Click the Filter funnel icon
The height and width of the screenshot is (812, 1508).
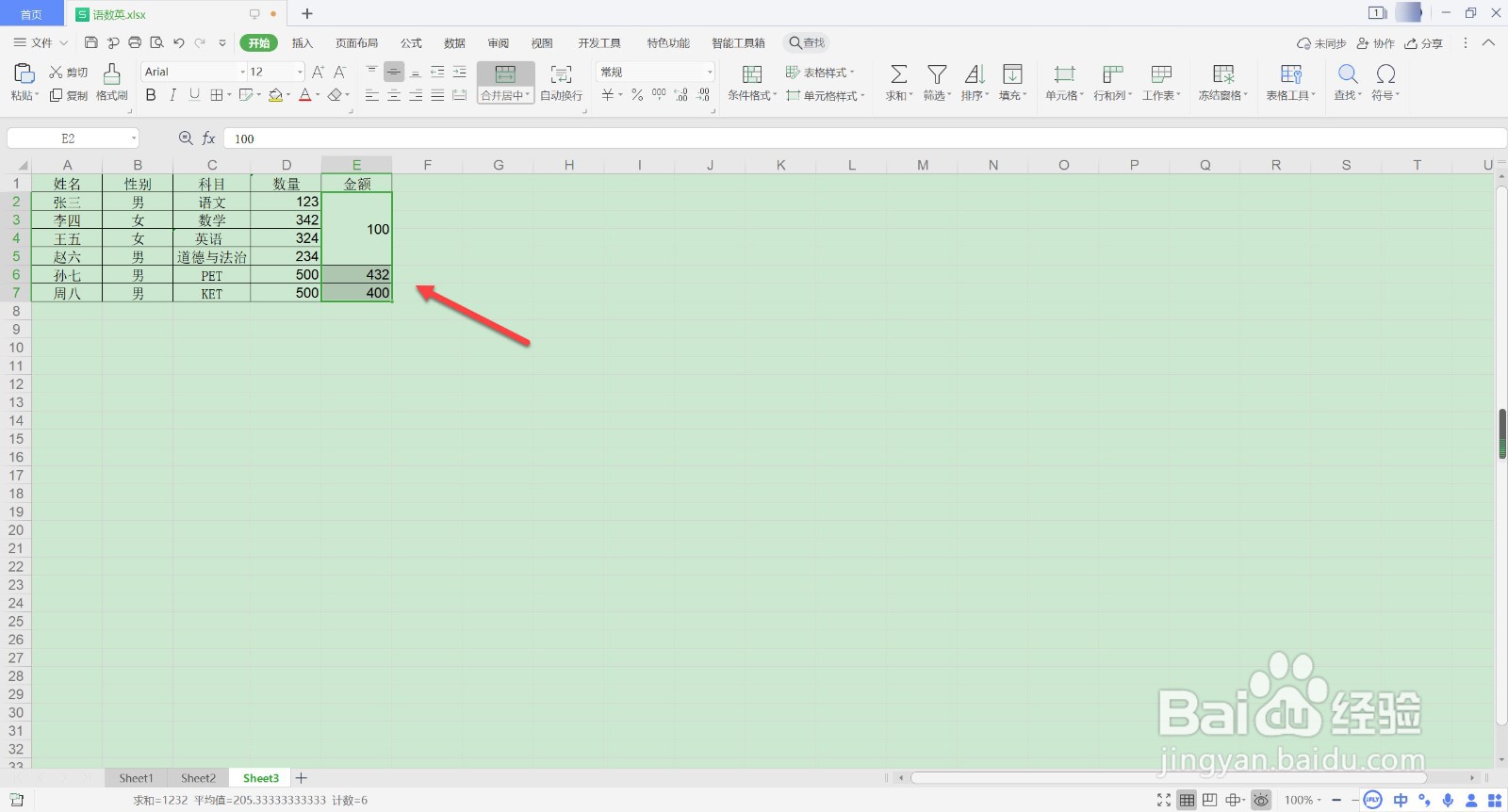[x=937, y=73]
